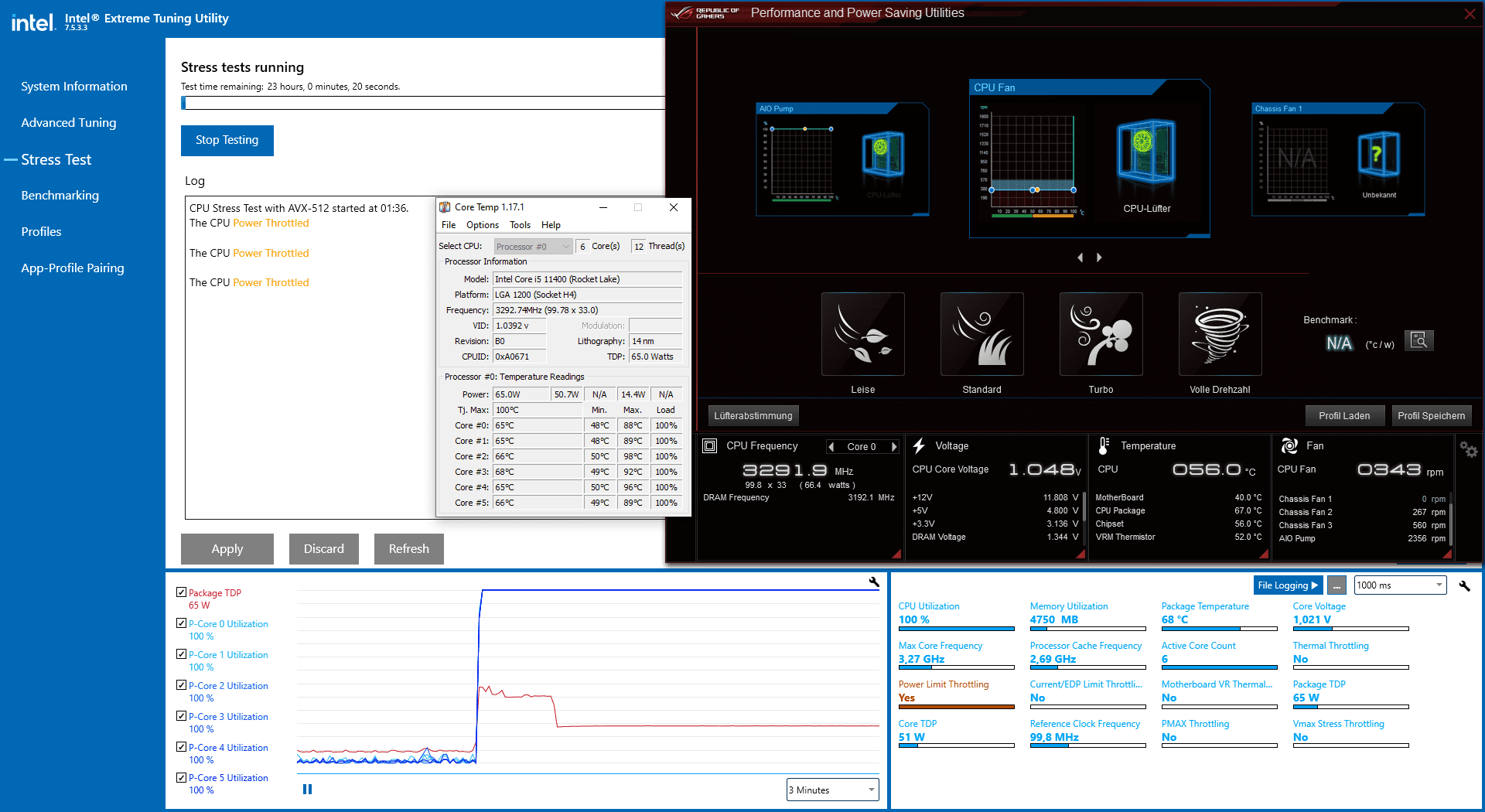Close the Performance and Power Saving Utilities window
This screenshot has width=1485, height=812.
click(x=1470, y=13)
